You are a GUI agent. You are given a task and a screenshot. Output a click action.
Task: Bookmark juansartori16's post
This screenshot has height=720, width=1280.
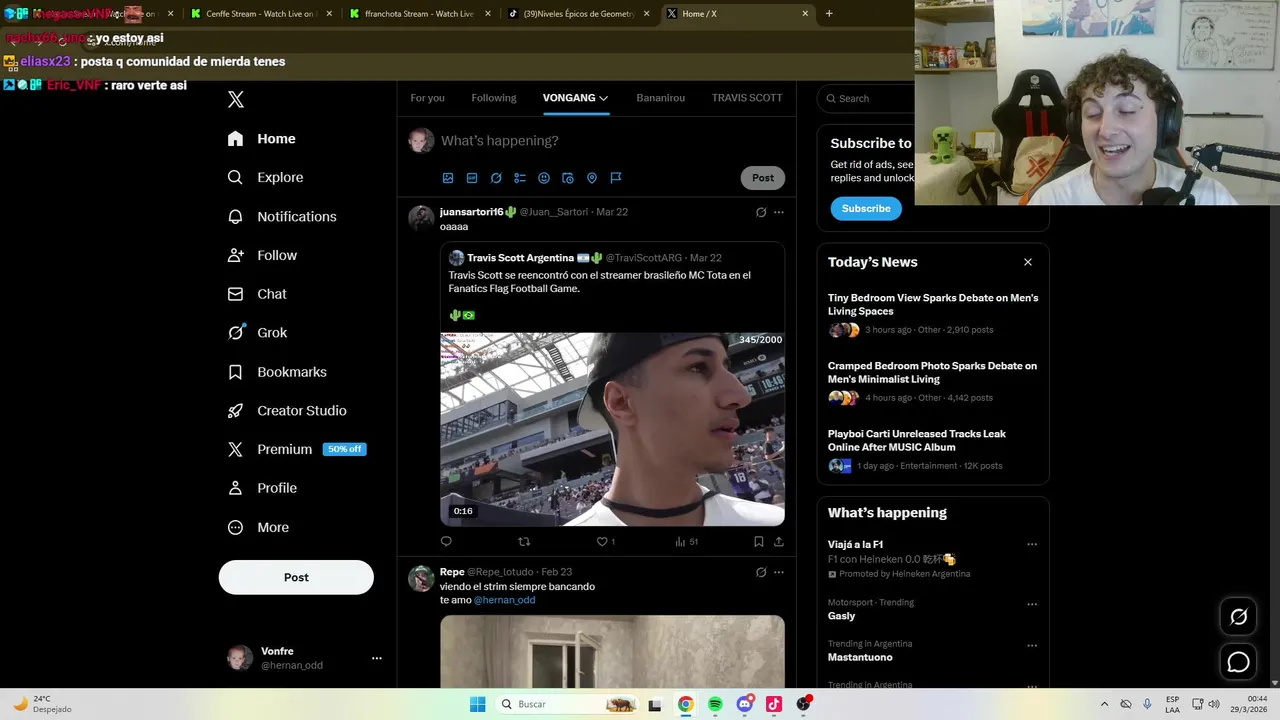click(x=759, y=542)
